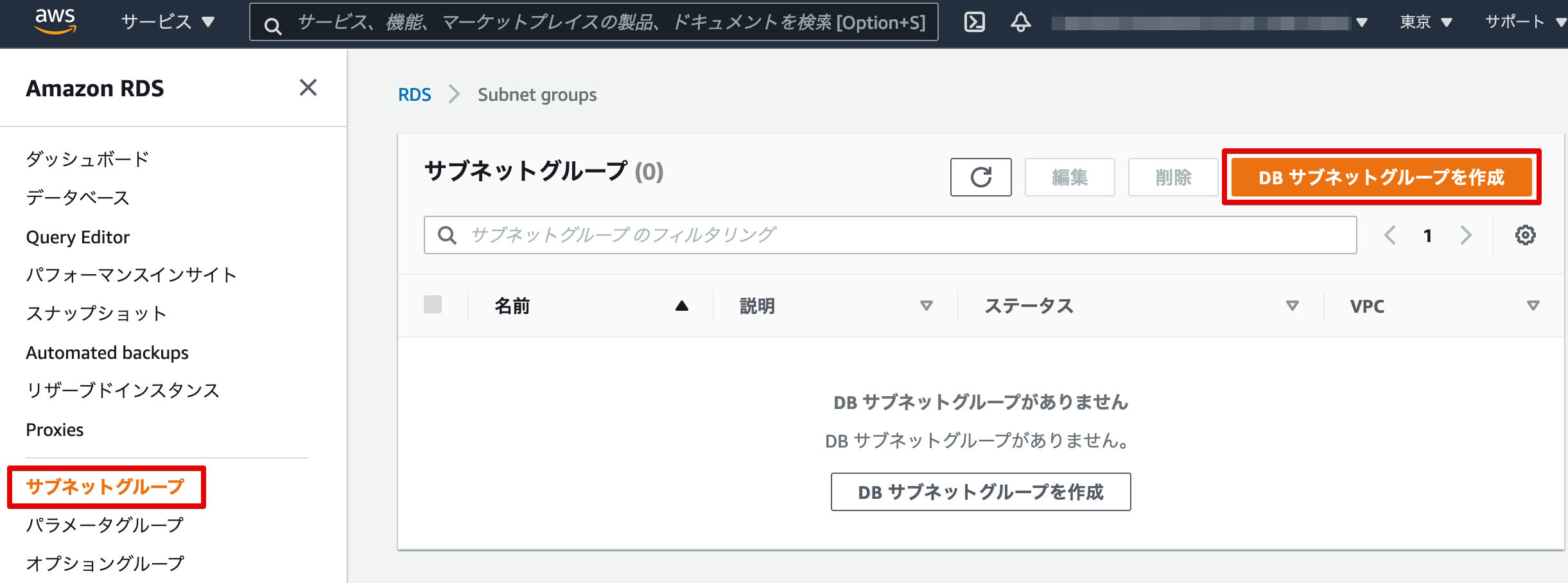Viewport: 1568px width, 583px height.
Task: Open ダッシュボード in the sidebar
Action: pyautogui.click(x=88, y=159)
